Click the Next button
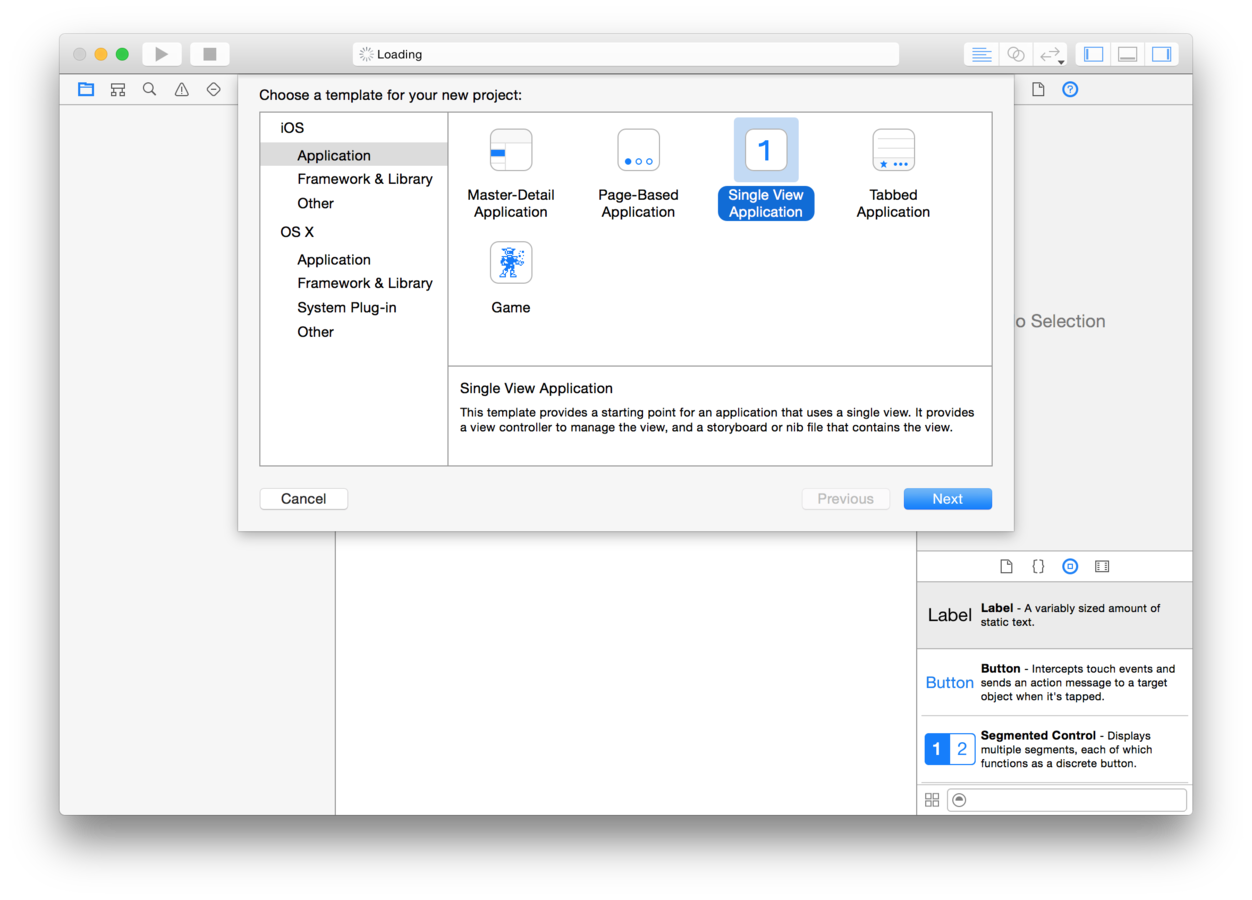The height and width of the screenshot is (900, 1252). 947,498
